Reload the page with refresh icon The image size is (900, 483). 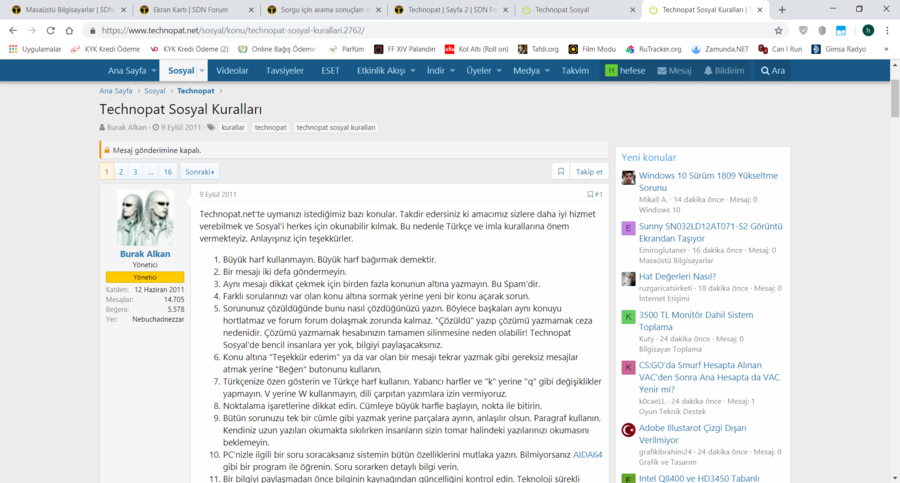pos(51,30)
